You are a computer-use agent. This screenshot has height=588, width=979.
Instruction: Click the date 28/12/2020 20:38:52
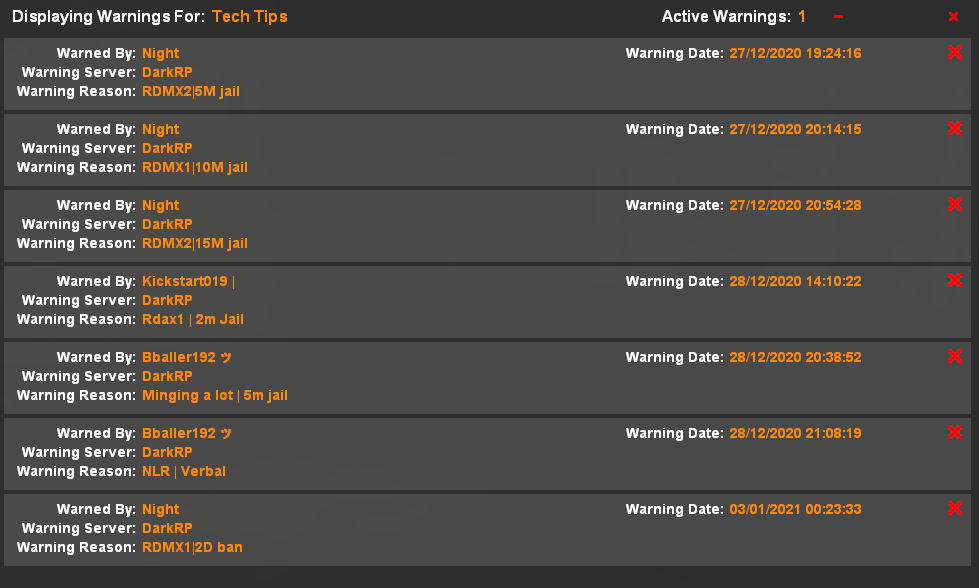tap(794, 357)
